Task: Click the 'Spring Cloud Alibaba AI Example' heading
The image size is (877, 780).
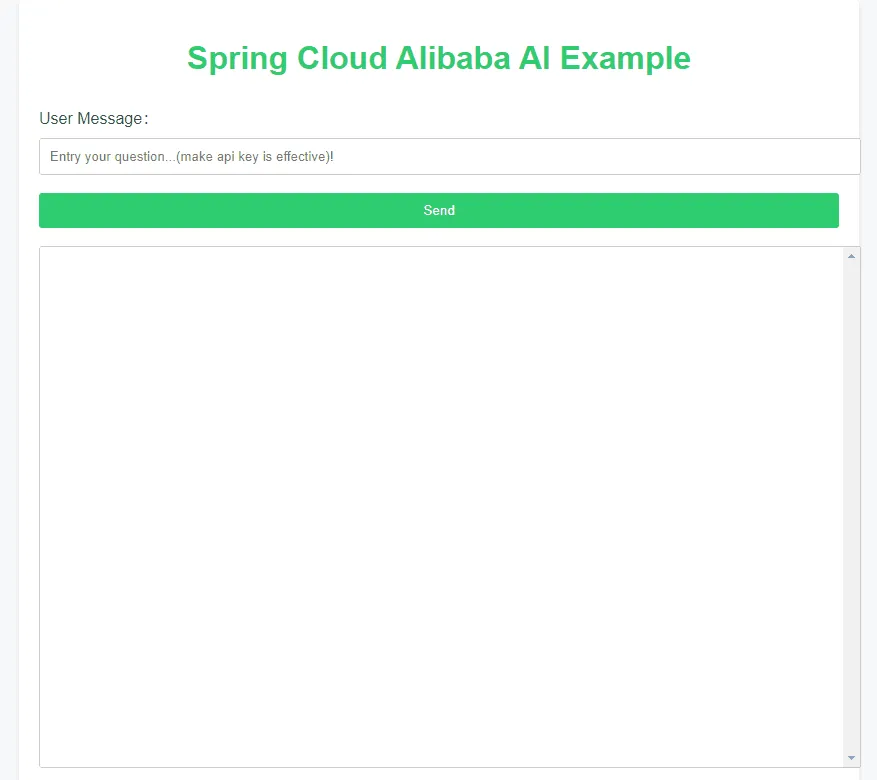Action: pos(438,58)
